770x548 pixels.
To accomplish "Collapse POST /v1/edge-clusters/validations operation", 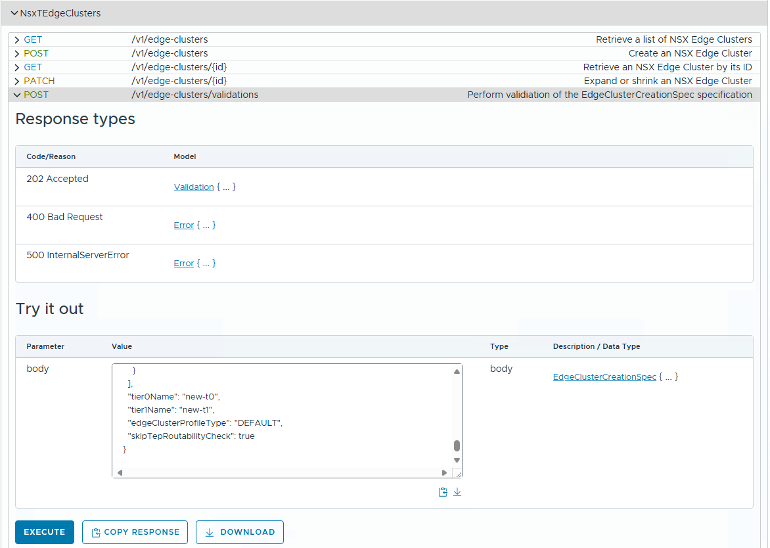I will point(17,95).
